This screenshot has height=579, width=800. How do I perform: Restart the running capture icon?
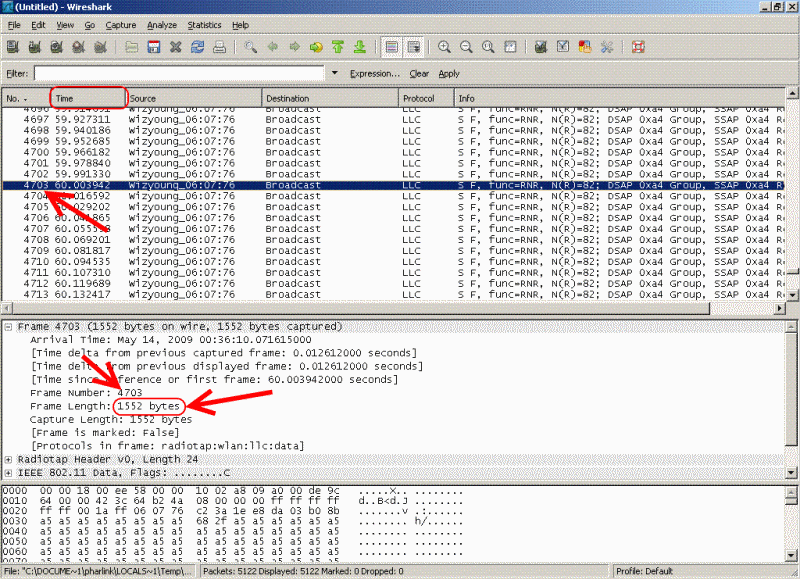coord(101,47)
